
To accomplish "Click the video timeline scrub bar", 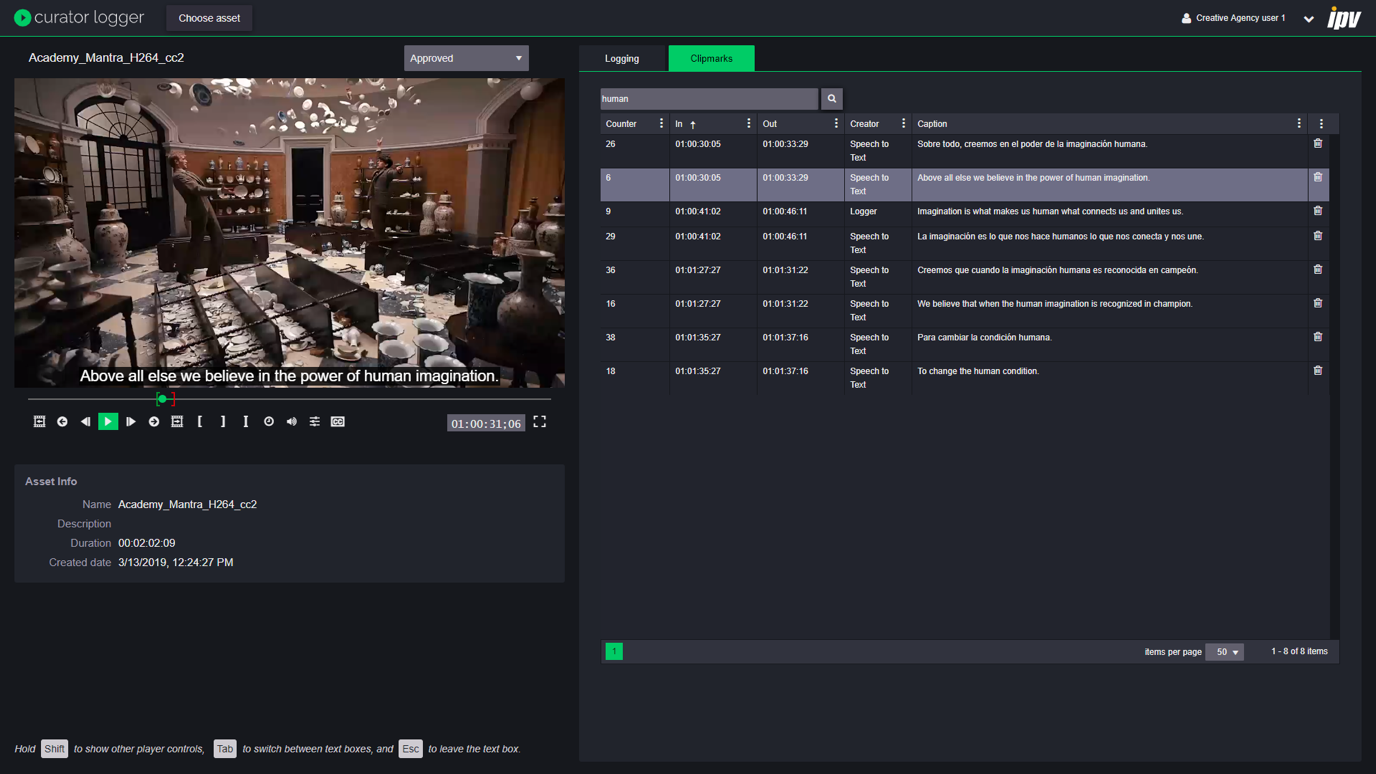I will (289, 399).
